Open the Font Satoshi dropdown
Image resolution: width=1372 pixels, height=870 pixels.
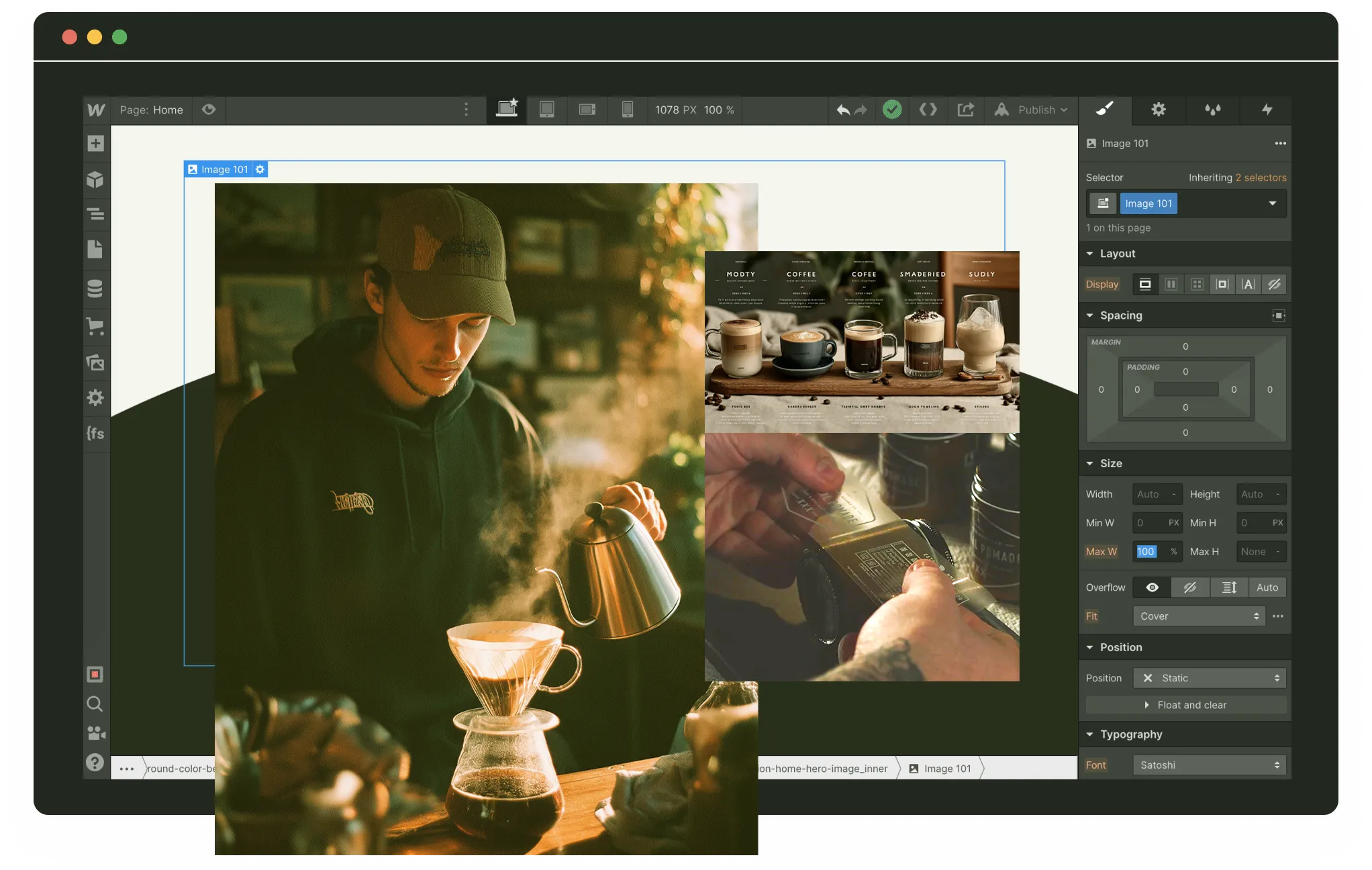(x=1210, y=765)
